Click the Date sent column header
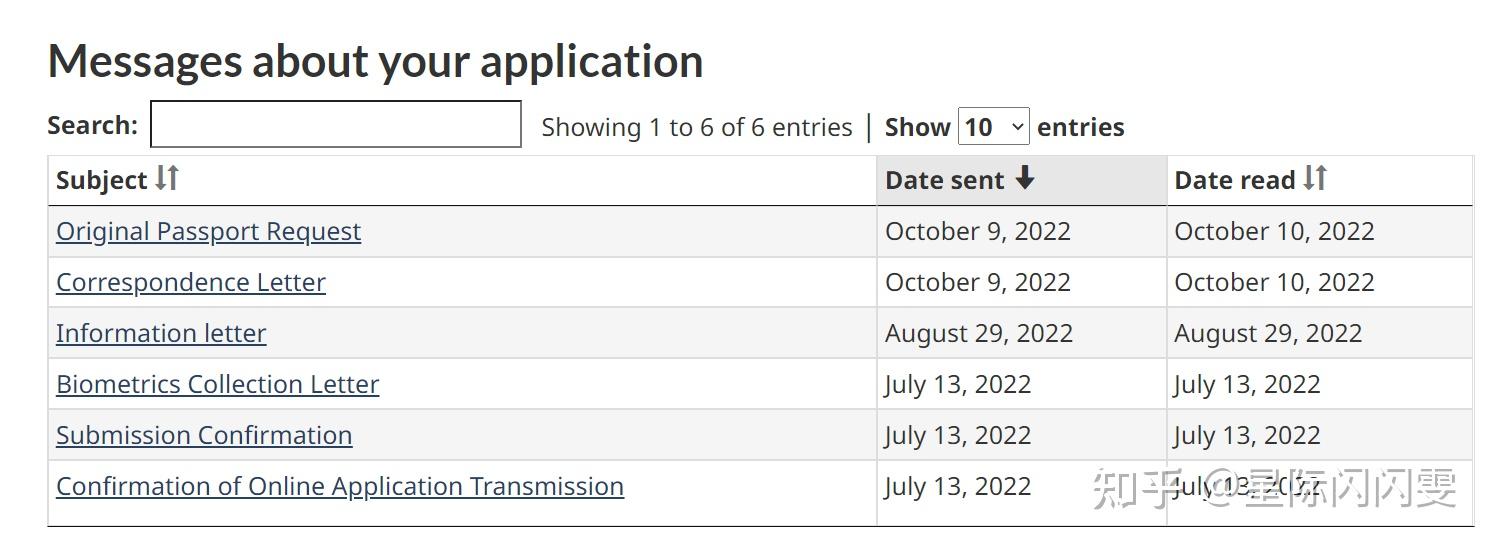1495x548 pixels. click(1022, 180)
